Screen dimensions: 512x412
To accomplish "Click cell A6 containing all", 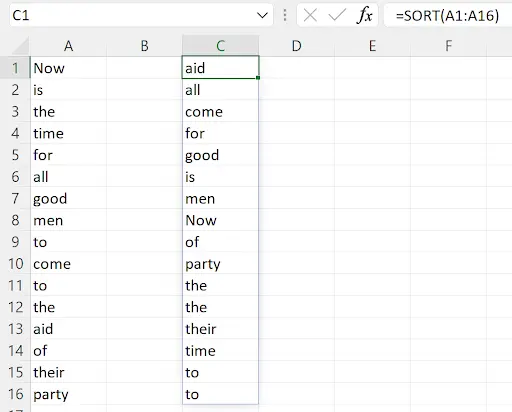I will pyautogui.click(x=68, y=176).
